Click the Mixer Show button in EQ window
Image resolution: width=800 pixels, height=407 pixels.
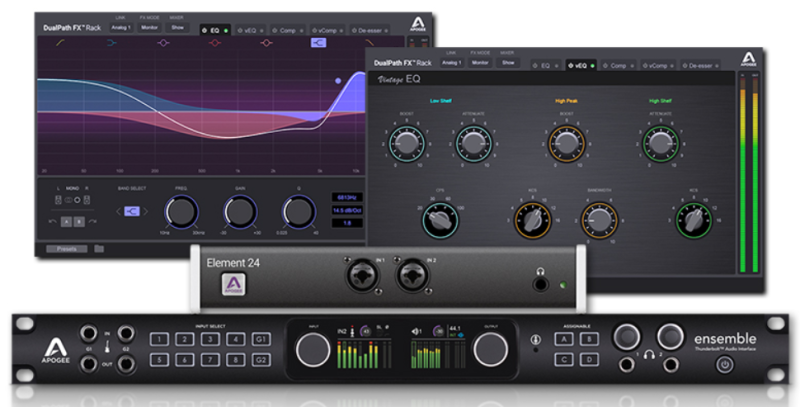178,28
